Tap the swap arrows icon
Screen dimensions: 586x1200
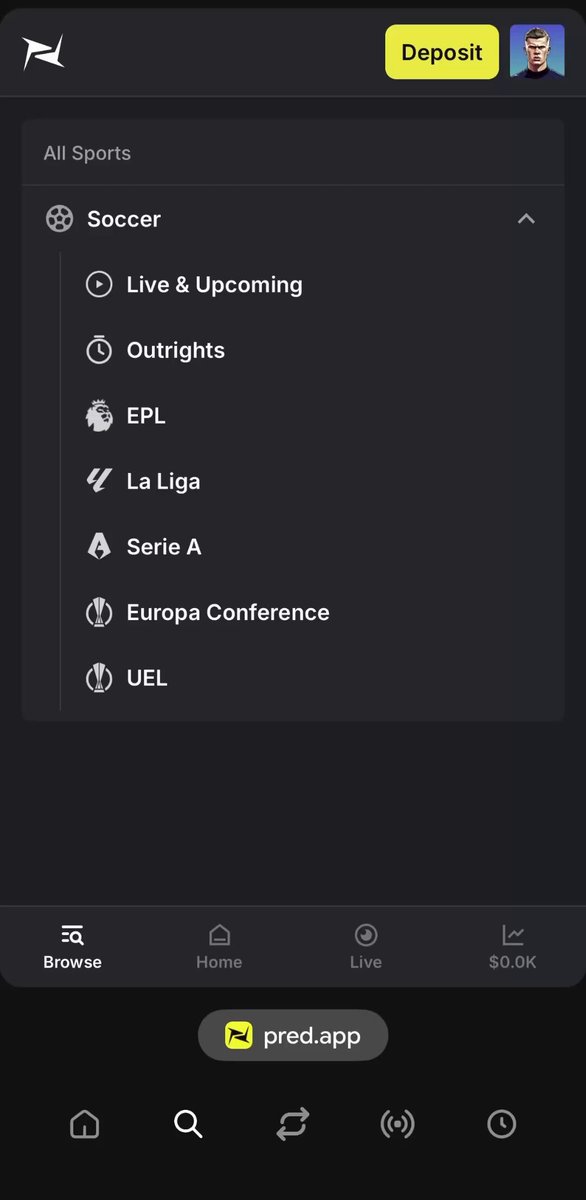click(x=293, y=1124)
